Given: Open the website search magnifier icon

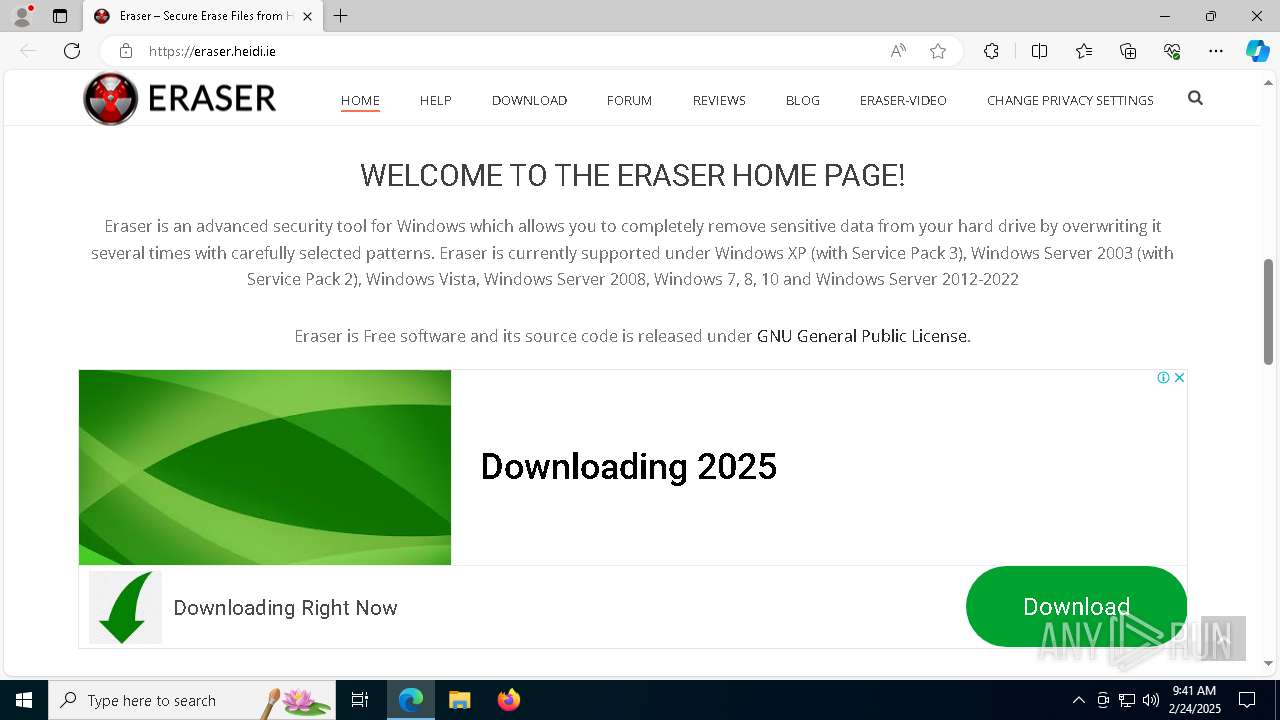Looking at the screenshot, I should pyautogui.click(x=1195, y=98).
